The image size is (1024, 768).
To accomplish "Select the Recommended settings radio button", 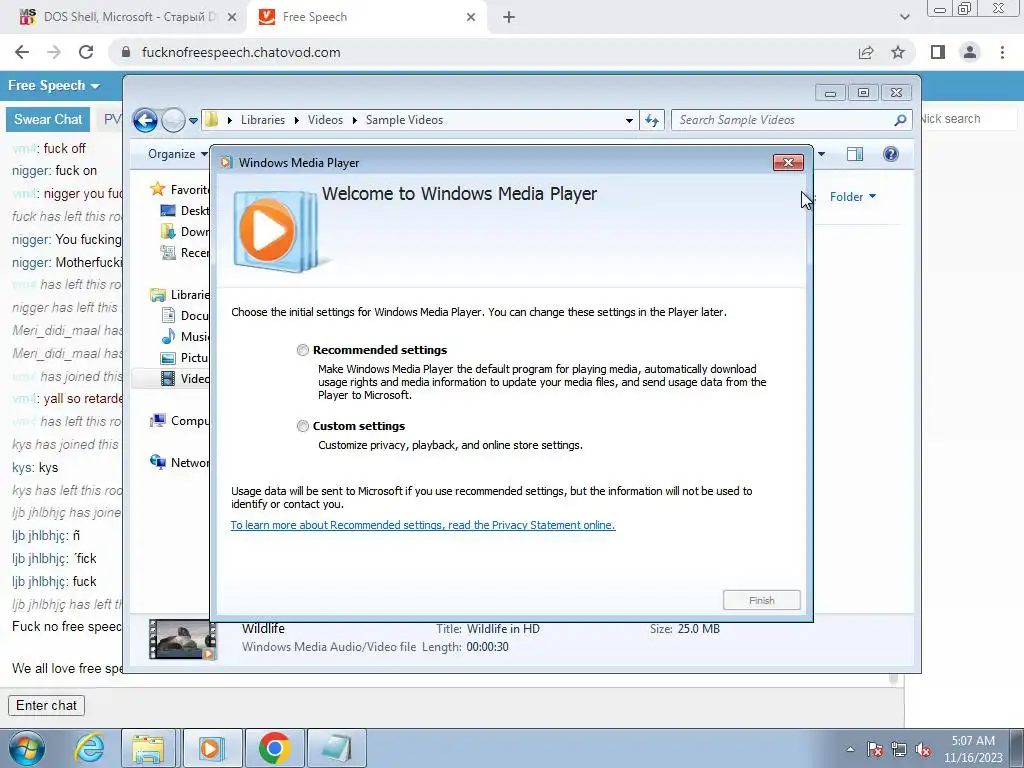I will (x=302, y=350).
